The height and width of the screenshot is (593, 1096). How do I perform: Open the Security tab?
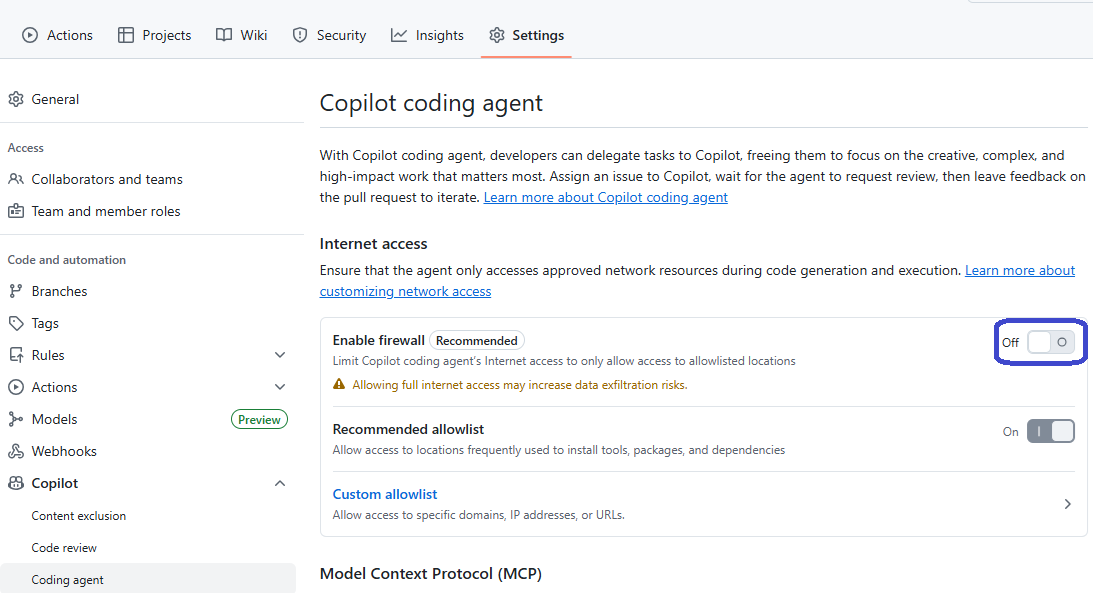(329, 35)
